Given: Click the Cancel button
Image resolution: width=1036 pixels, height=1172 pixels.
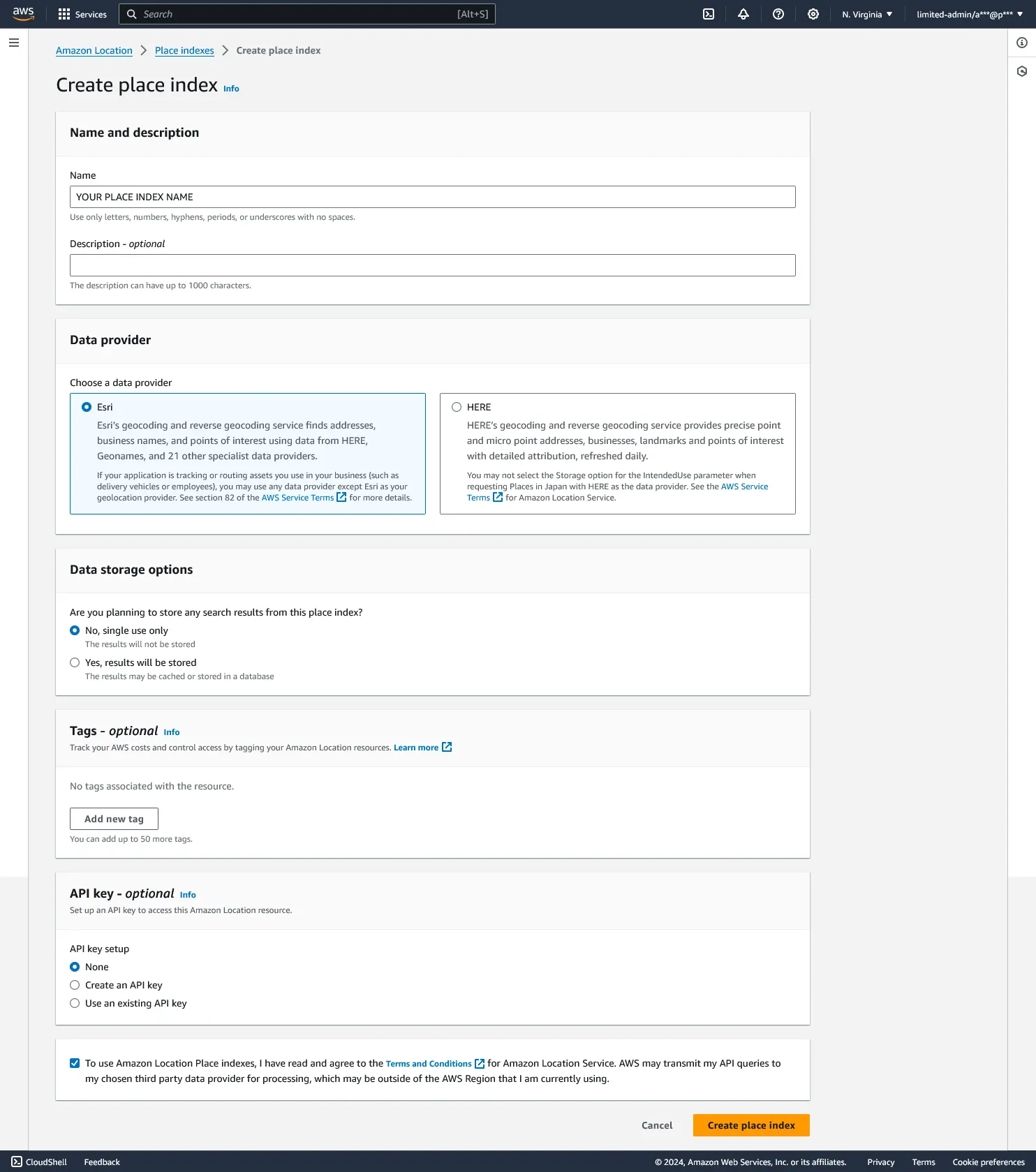Looking at the screenshot, I should [x=657, y=1125].
